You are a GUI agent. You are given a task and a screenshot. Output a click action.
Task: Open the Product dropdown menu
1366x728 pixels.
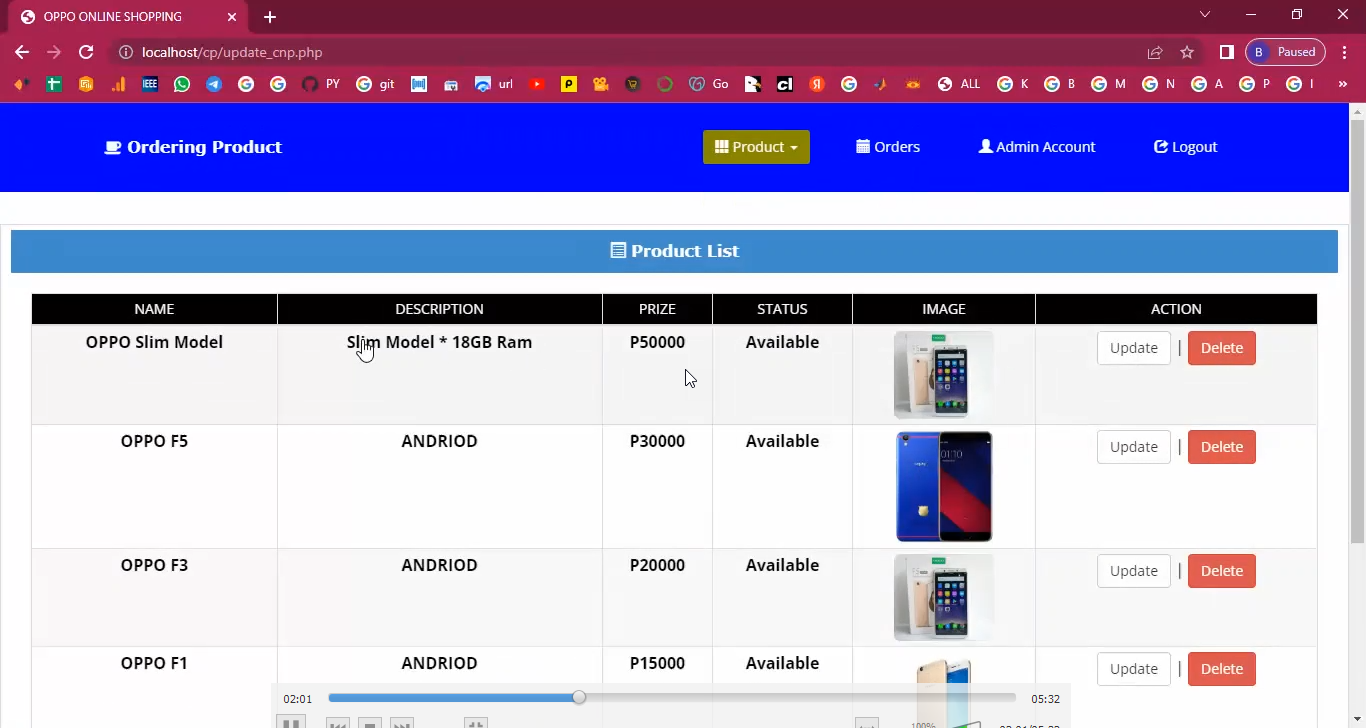756,147
